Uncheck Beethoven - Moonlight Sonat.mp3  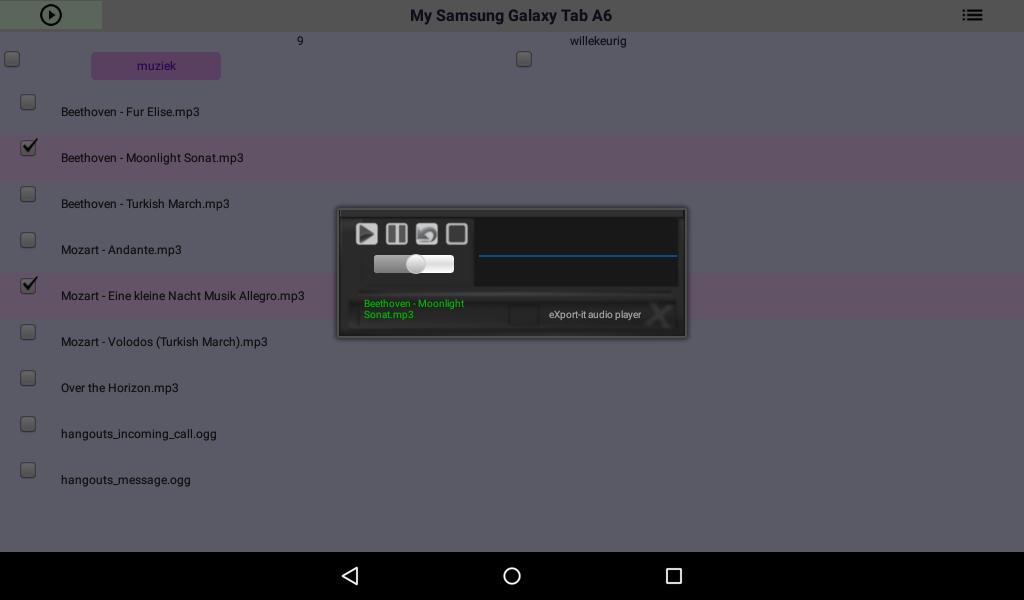[28, 148]
